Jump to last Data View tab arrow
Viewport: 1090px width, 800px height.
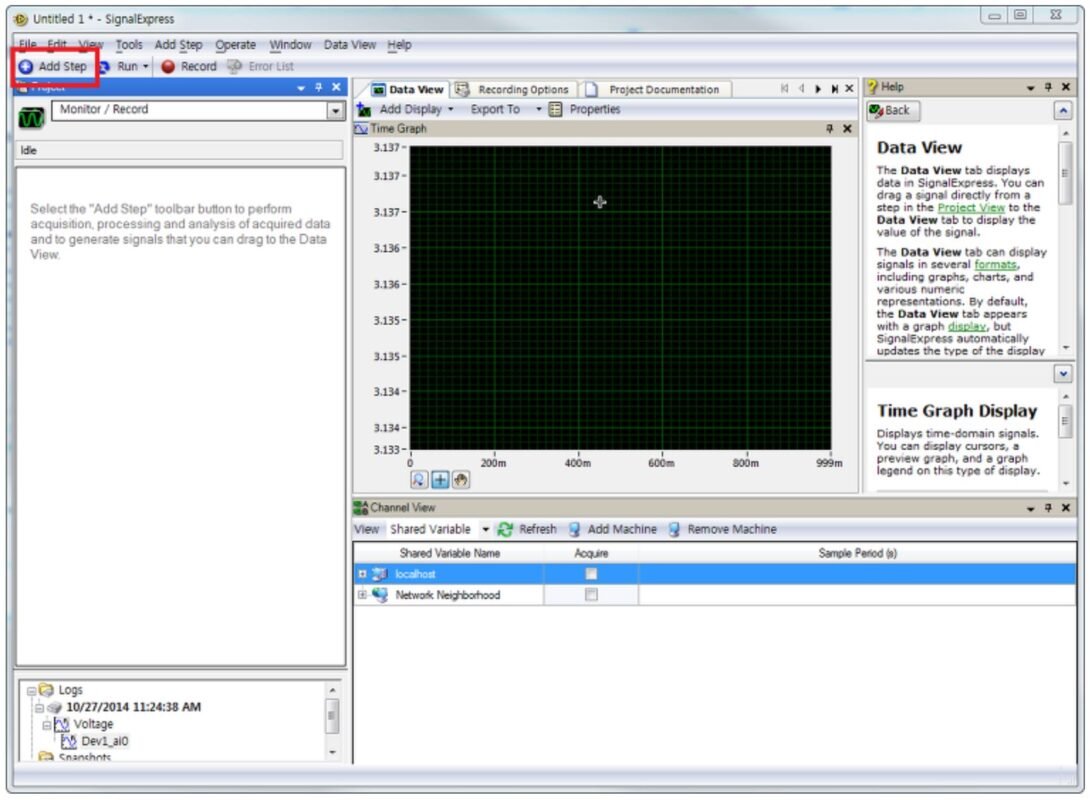(834, 89)
